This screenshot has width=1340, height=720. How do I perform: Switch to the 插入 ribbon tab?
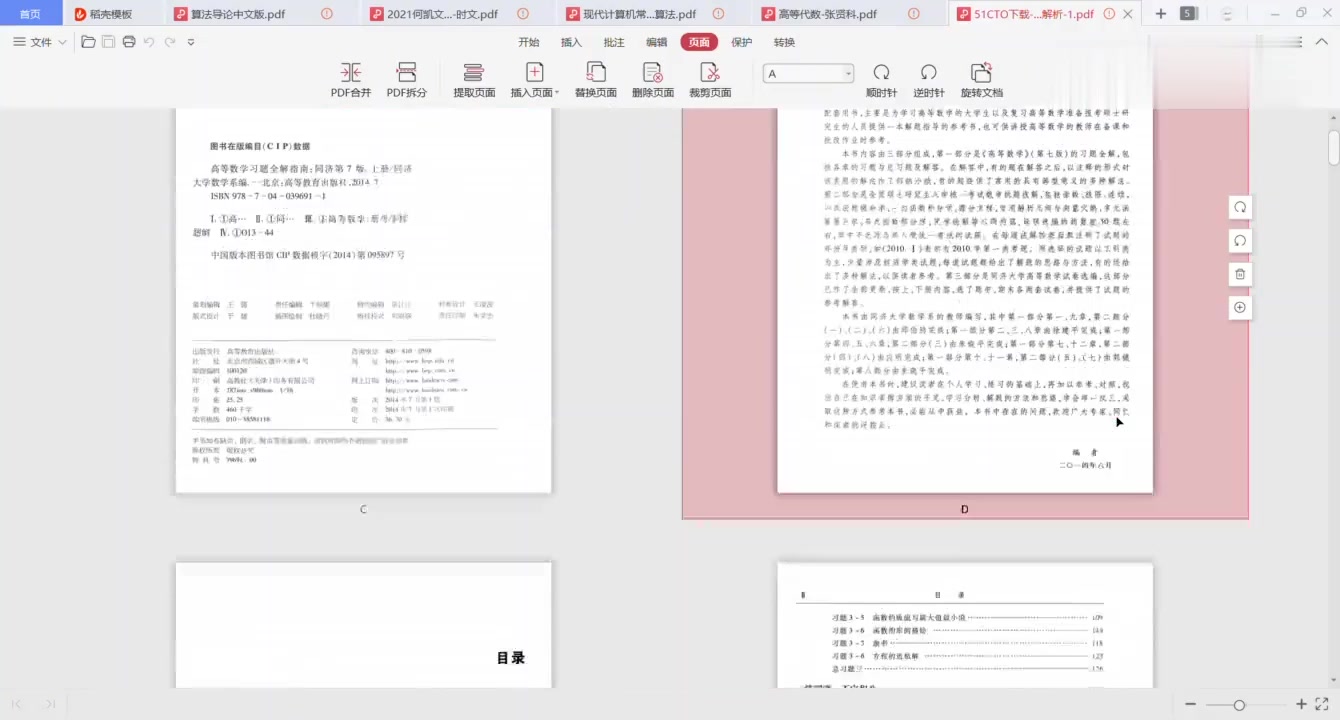[x=571, y=42]
